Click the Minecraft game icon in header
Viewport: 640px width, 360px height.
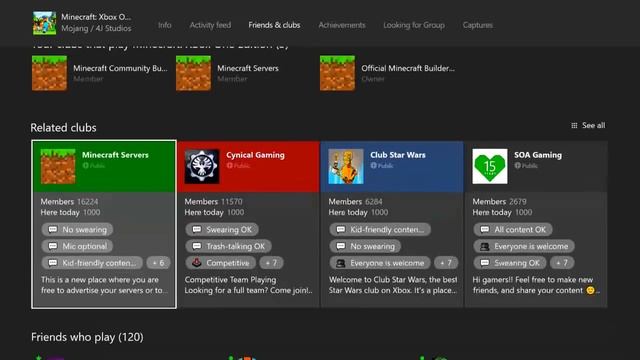[x=44, y=23]
